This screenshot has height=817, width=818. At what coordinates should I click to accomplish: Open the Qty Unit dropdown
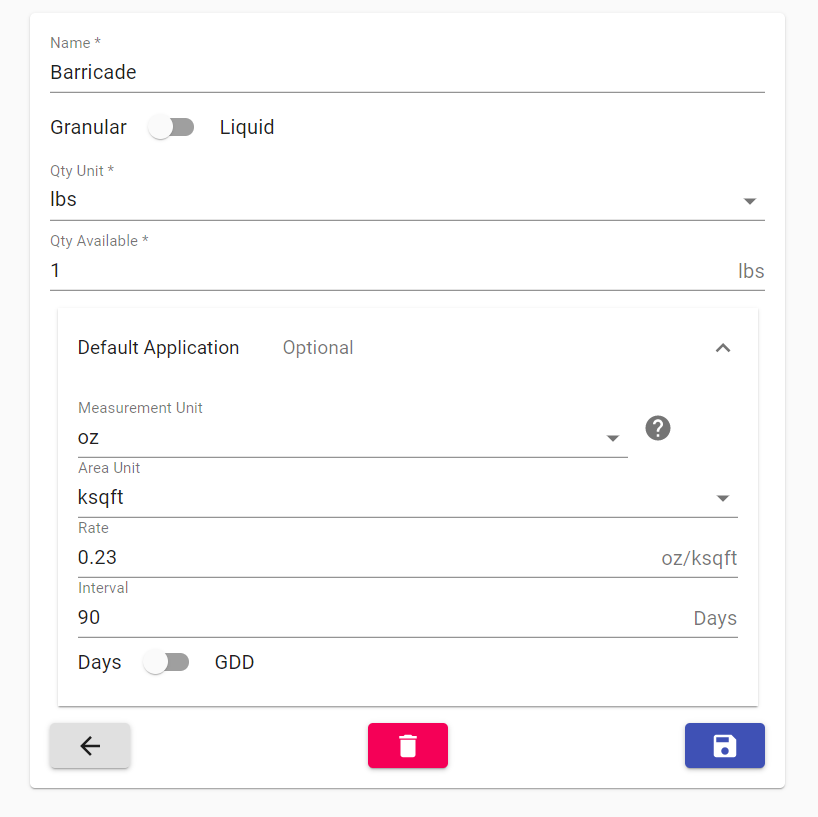coord(407,200)
